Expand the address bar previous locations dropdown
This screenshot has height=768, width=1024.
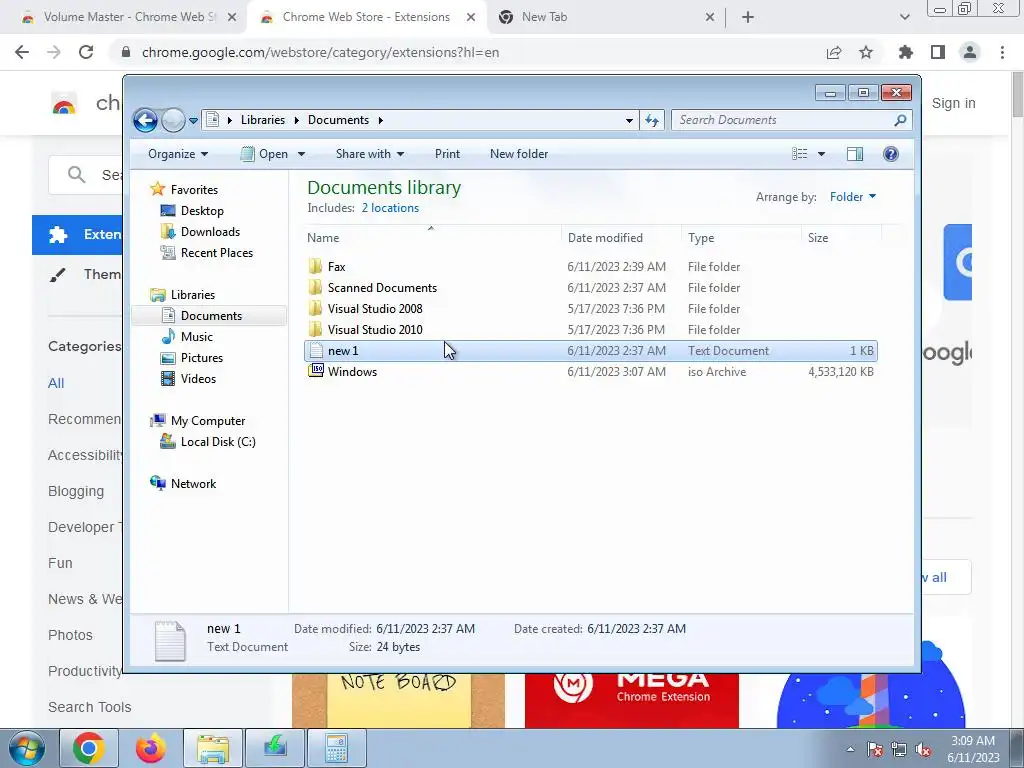pyautogui.click(x=629, y=120)
